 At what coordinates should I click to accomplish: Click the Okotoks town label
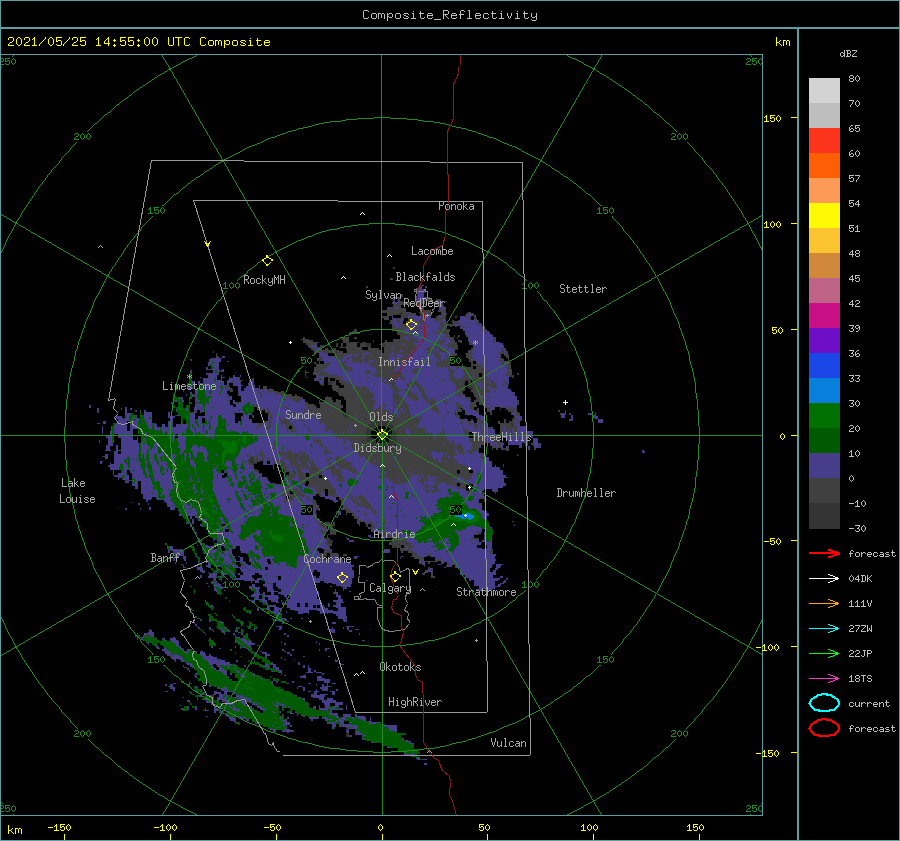point(400,667)
